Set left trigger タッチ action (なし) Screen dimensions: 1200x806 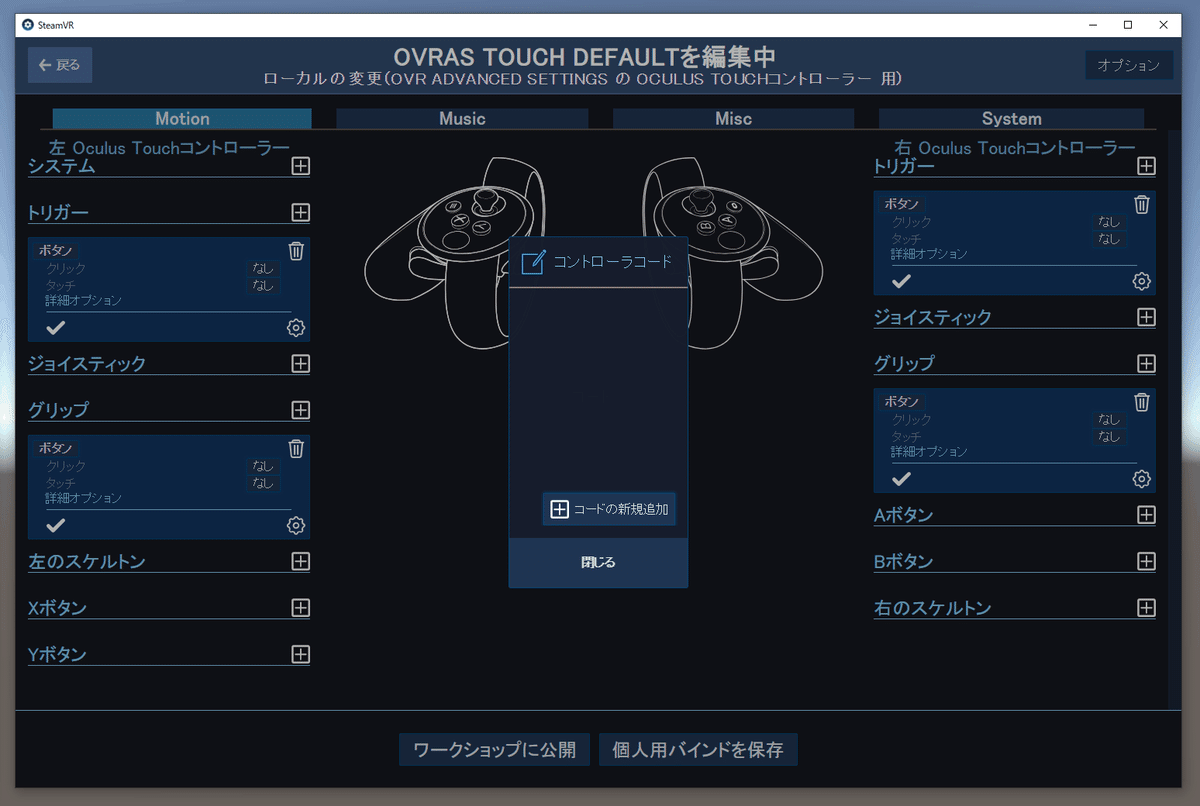[x=263, y=285]
